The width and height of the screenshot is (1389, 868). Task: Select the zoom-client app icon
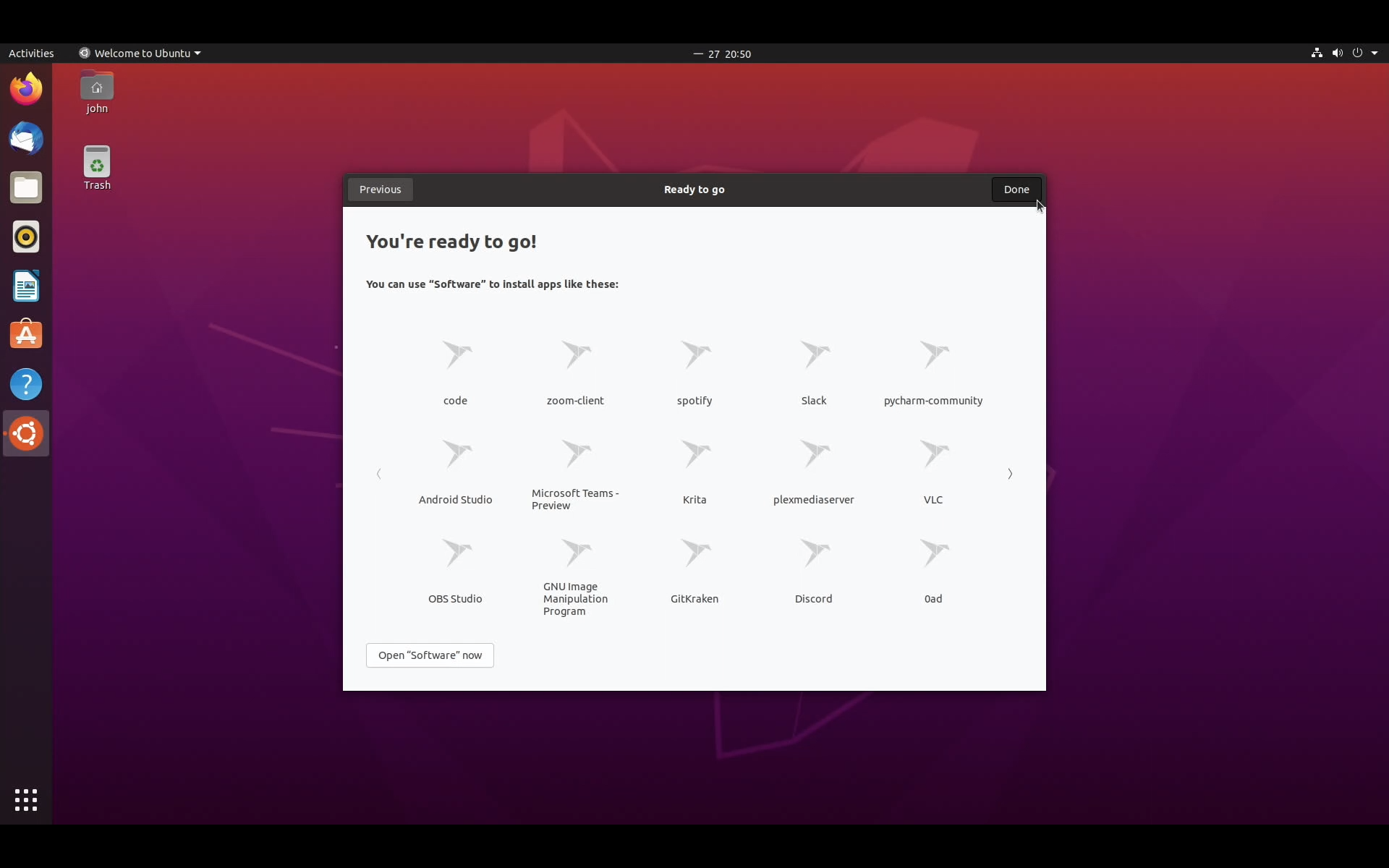[x=575, y=354]
